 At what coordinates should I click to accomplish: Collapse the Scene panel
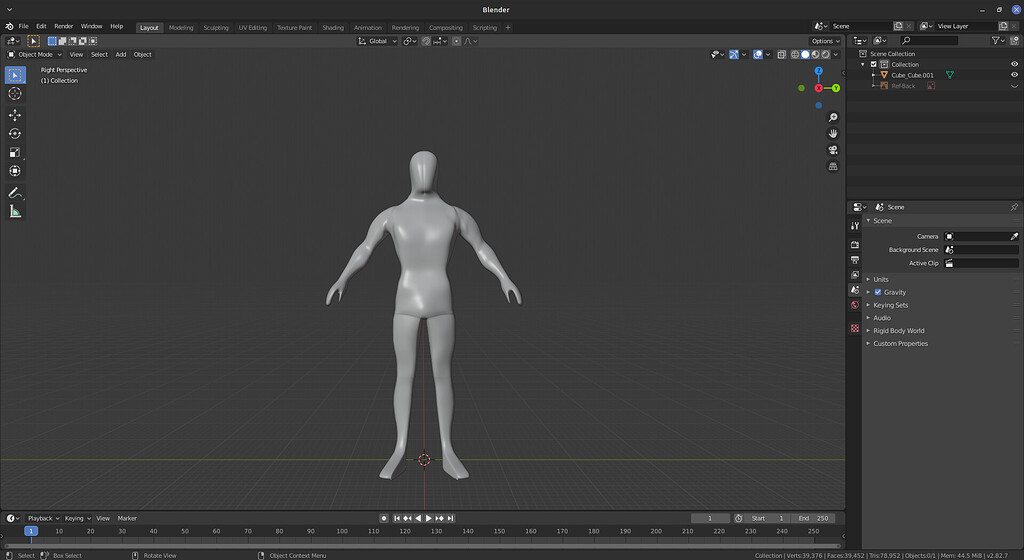882,221
